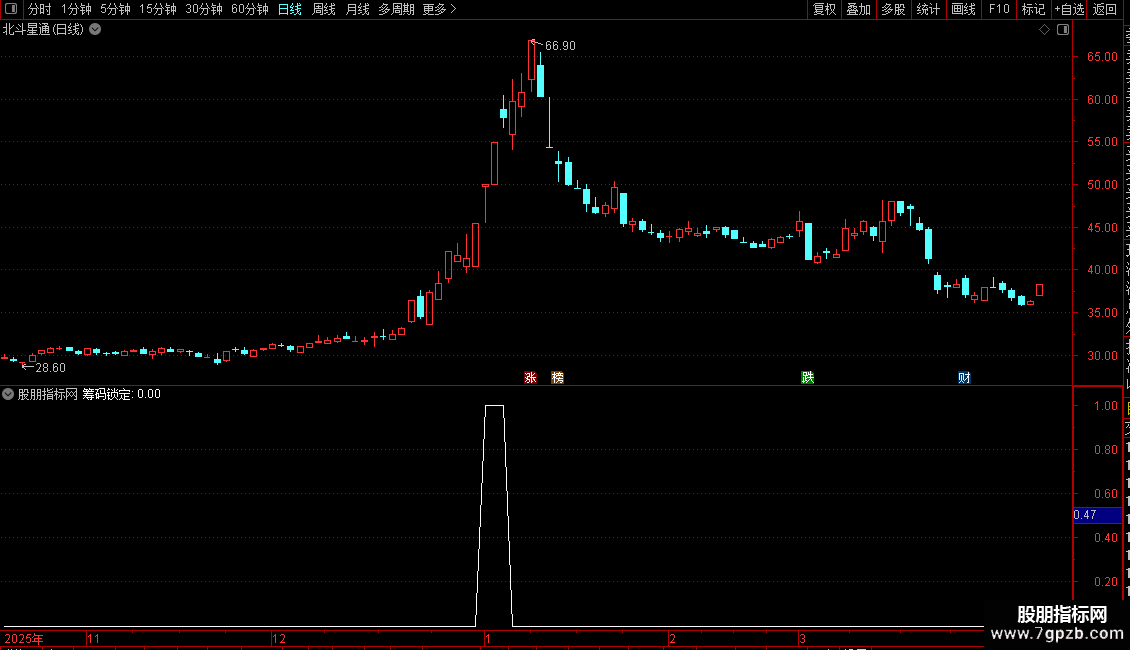Toggle 多股 multi-stock view

pyautogui.click(x=893, y=9)
